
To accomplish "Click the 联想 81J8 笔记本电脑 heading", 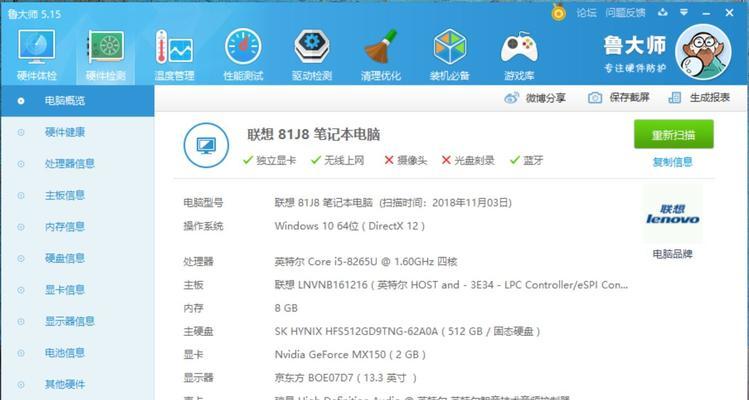I will (x=314, y=135).
